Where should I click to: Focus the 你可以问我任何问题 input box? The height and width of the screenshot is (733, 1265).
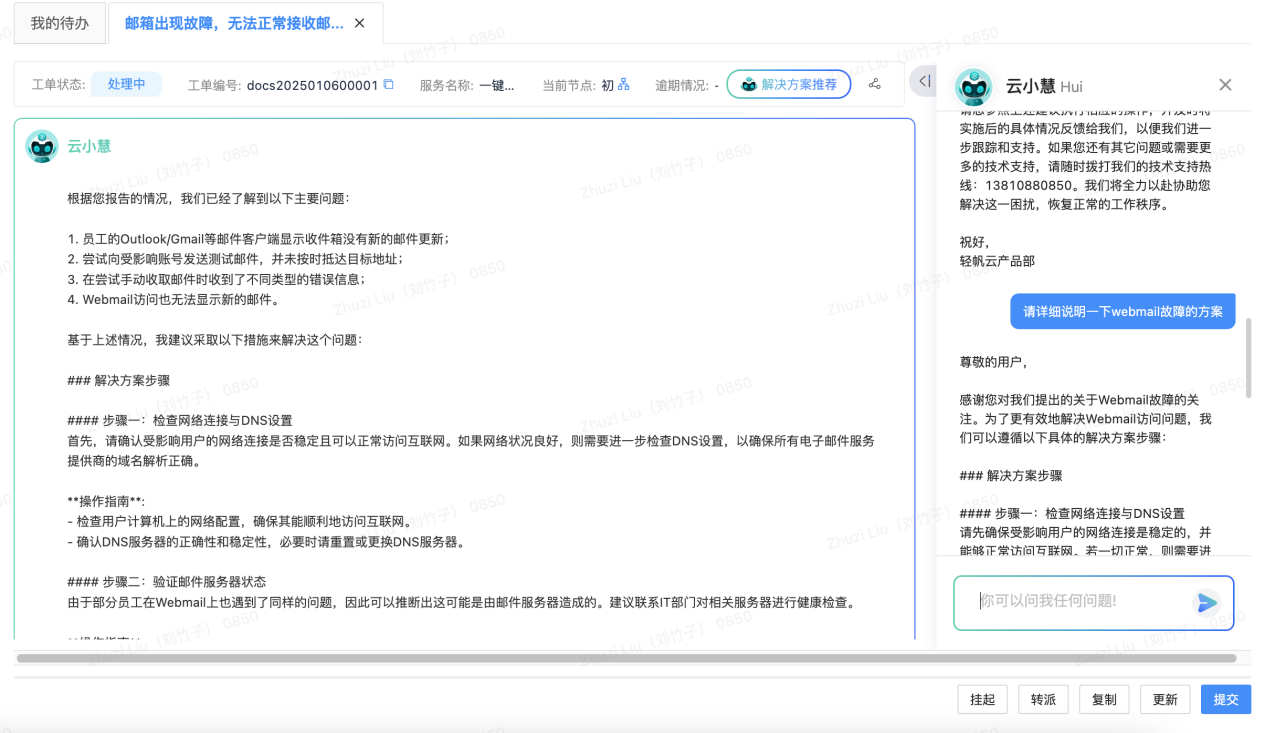1080,602
